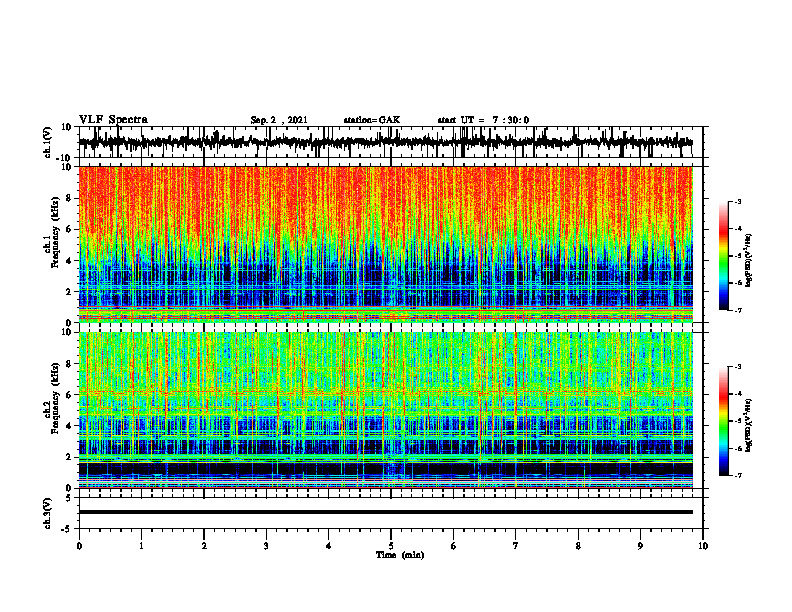Click time axis tick label "8"
792x612 pixels.
[578, 546]
